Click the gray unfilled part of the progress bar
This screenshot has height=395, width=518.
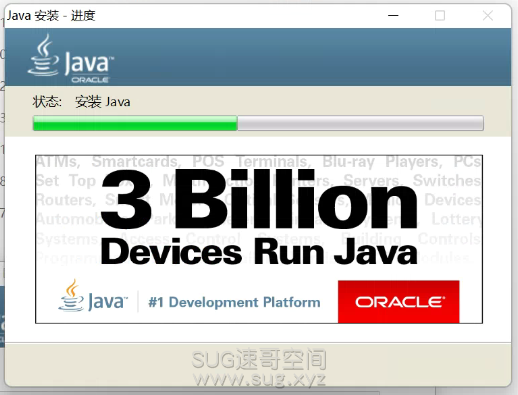[x=360, y=123]
